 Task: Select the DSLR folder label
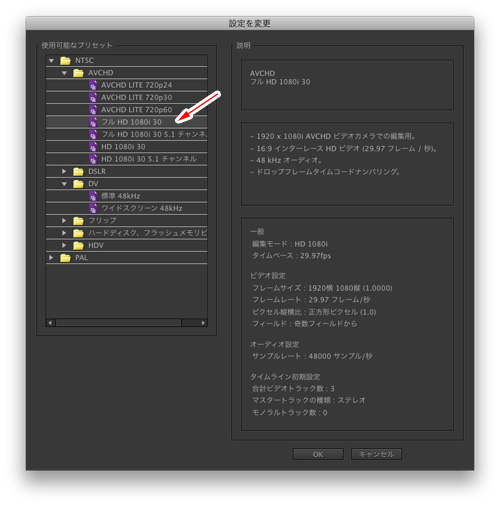97,172
